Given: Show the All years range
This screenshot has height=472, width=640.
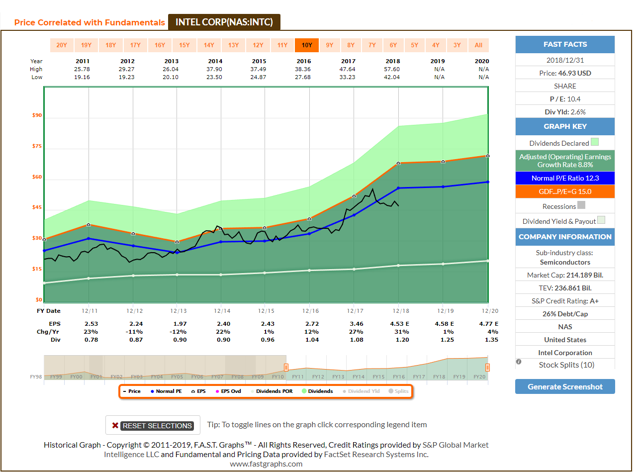Looking at the screenshot, I should pyautogui.click(x=479, y=45).
